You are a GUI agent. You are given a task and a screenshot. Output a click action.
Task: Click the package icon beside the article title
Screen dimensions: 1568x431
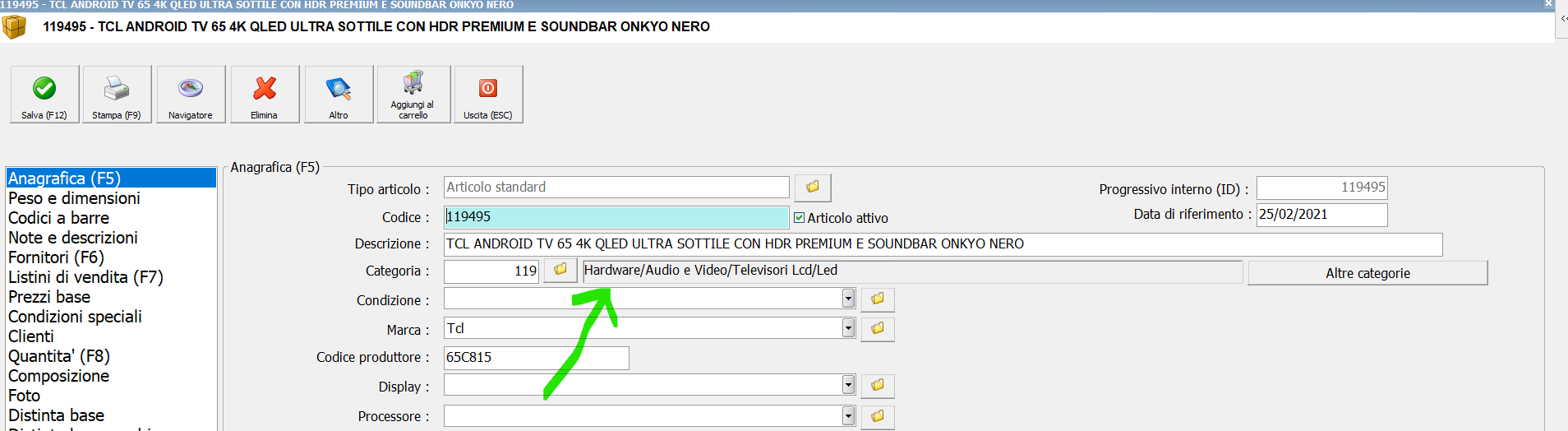coord(14,26)
